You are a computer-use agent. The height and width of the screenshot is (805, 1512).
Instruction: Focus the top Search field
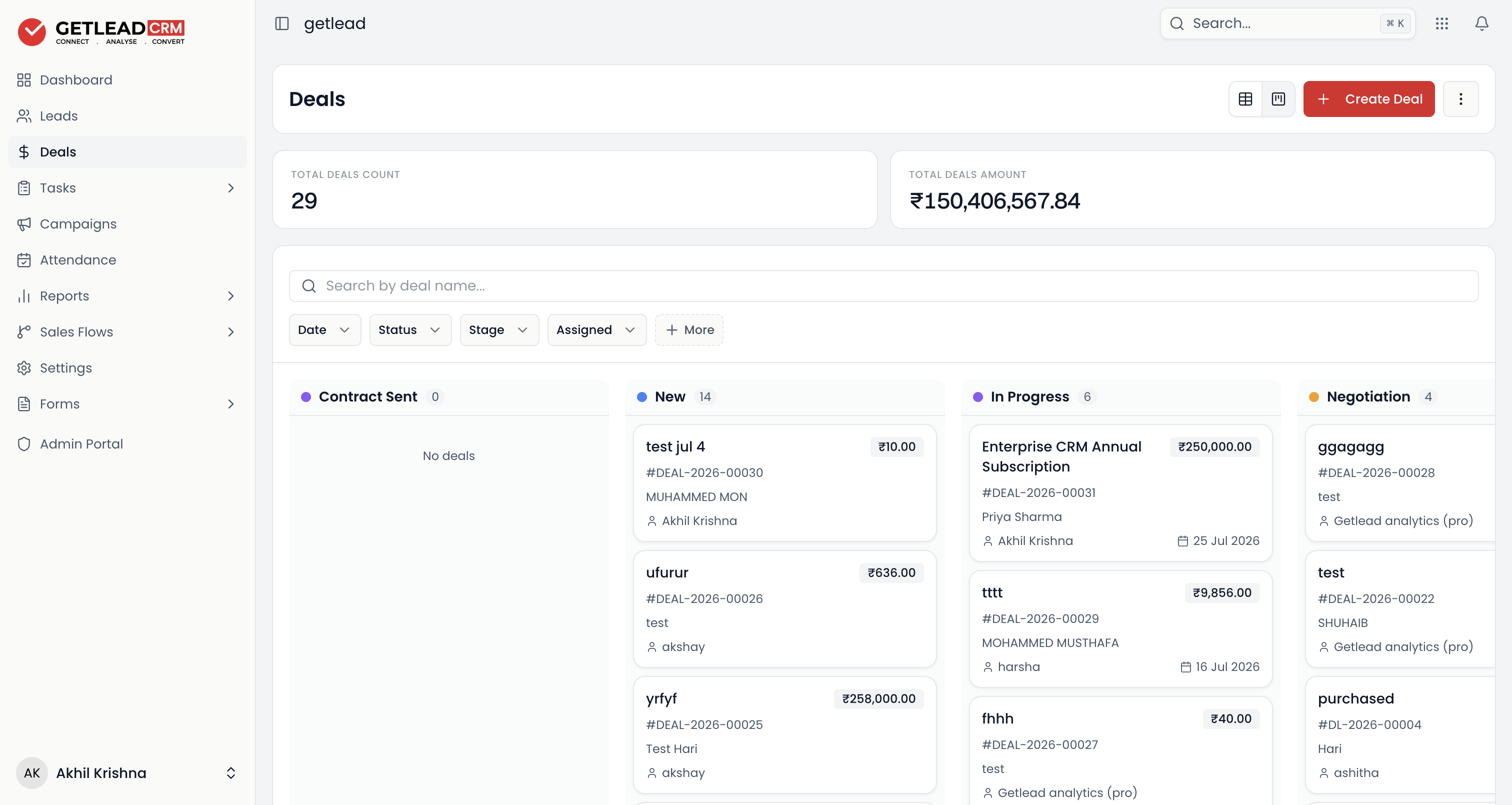coord(1287,23)
